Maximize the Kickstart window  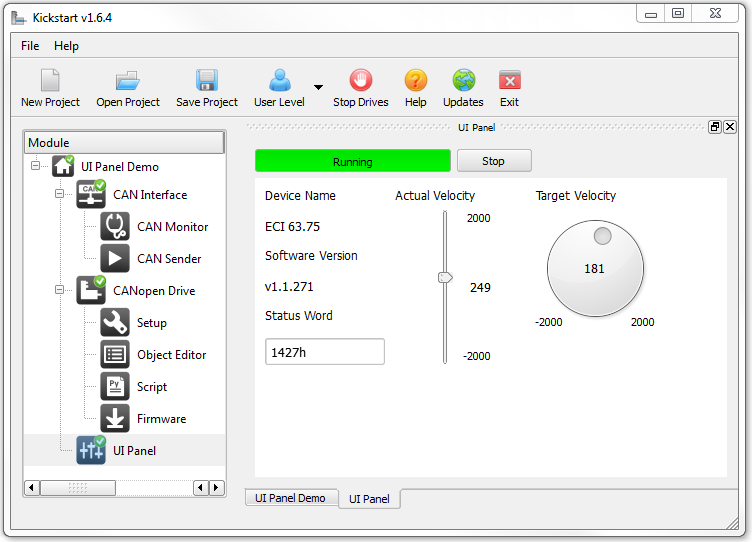[678, 13]
